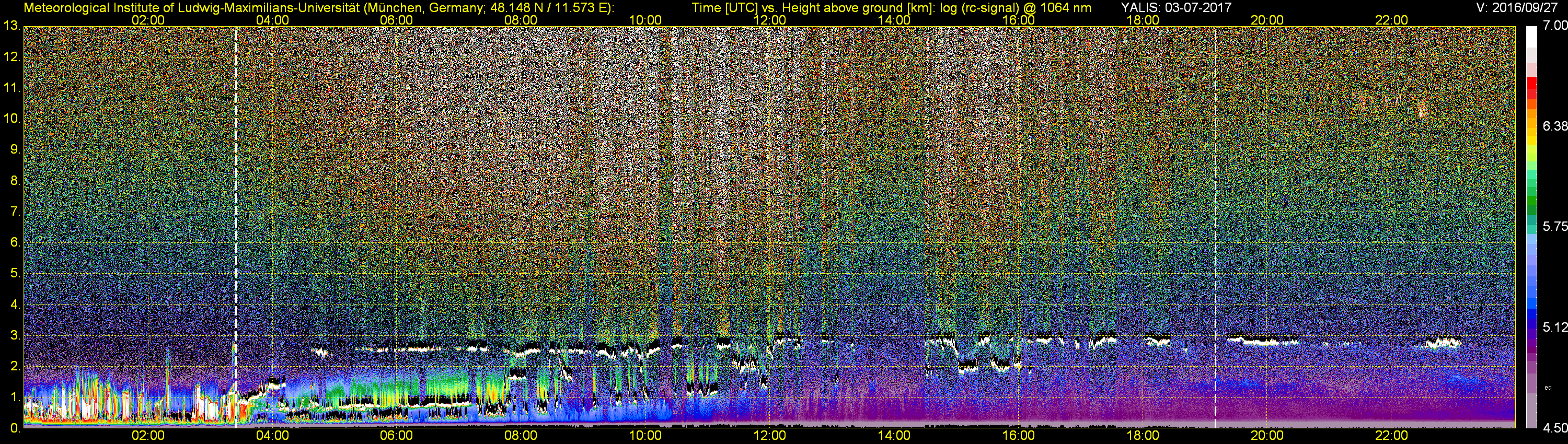Screen dimensions: 1568x444
Task: Click the 12:00 label on the bottom time axis
Action: click(x=769, y=436)
